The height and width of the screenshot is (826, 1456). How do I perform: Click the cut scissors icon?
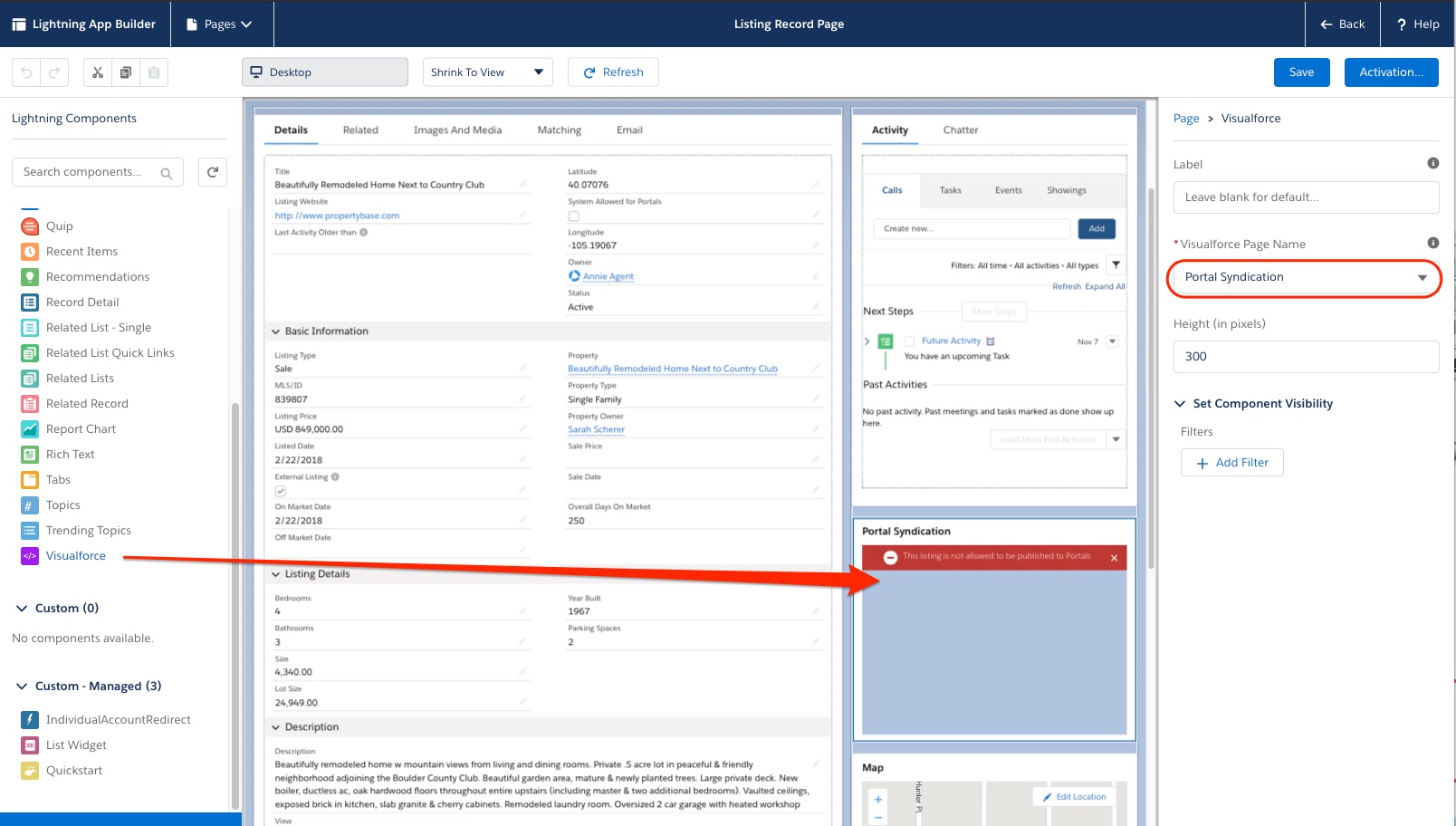click(98, 72)
